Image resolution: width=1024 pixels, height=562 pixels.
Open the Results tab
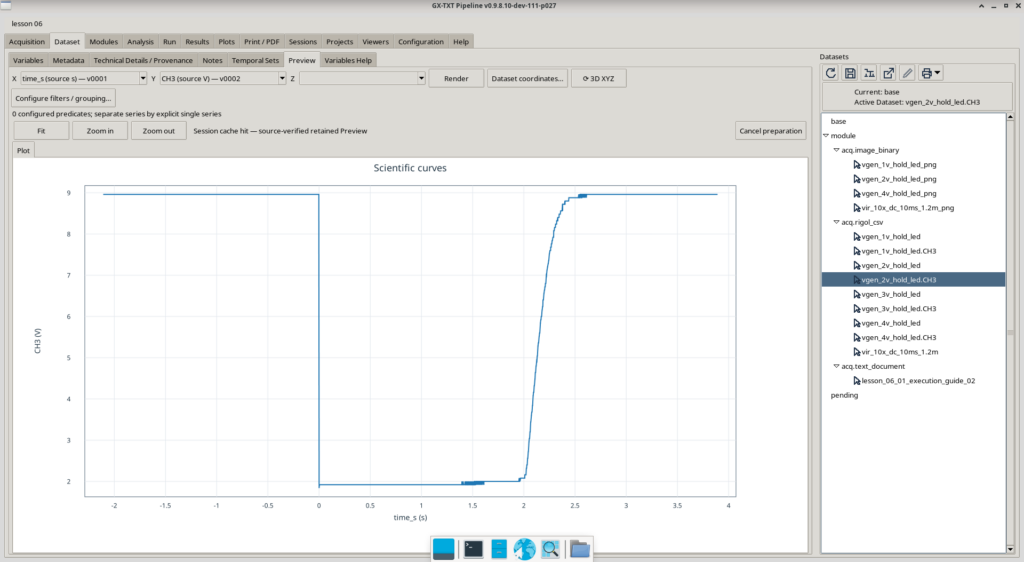click(197, 42)
